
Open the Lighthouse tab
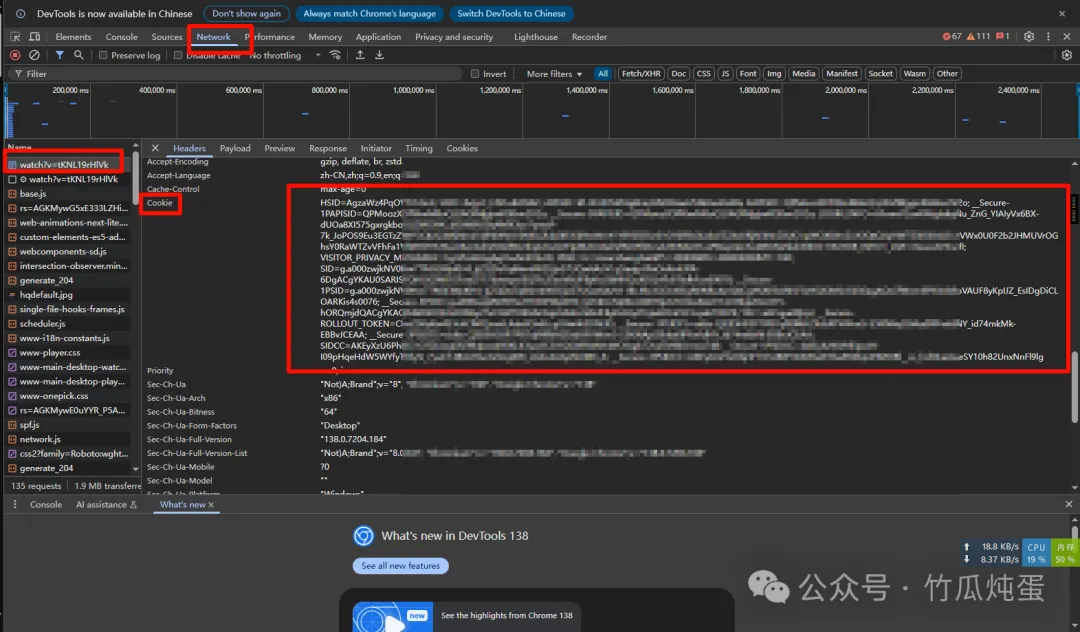pyautogui.click(x=535, y=36)
